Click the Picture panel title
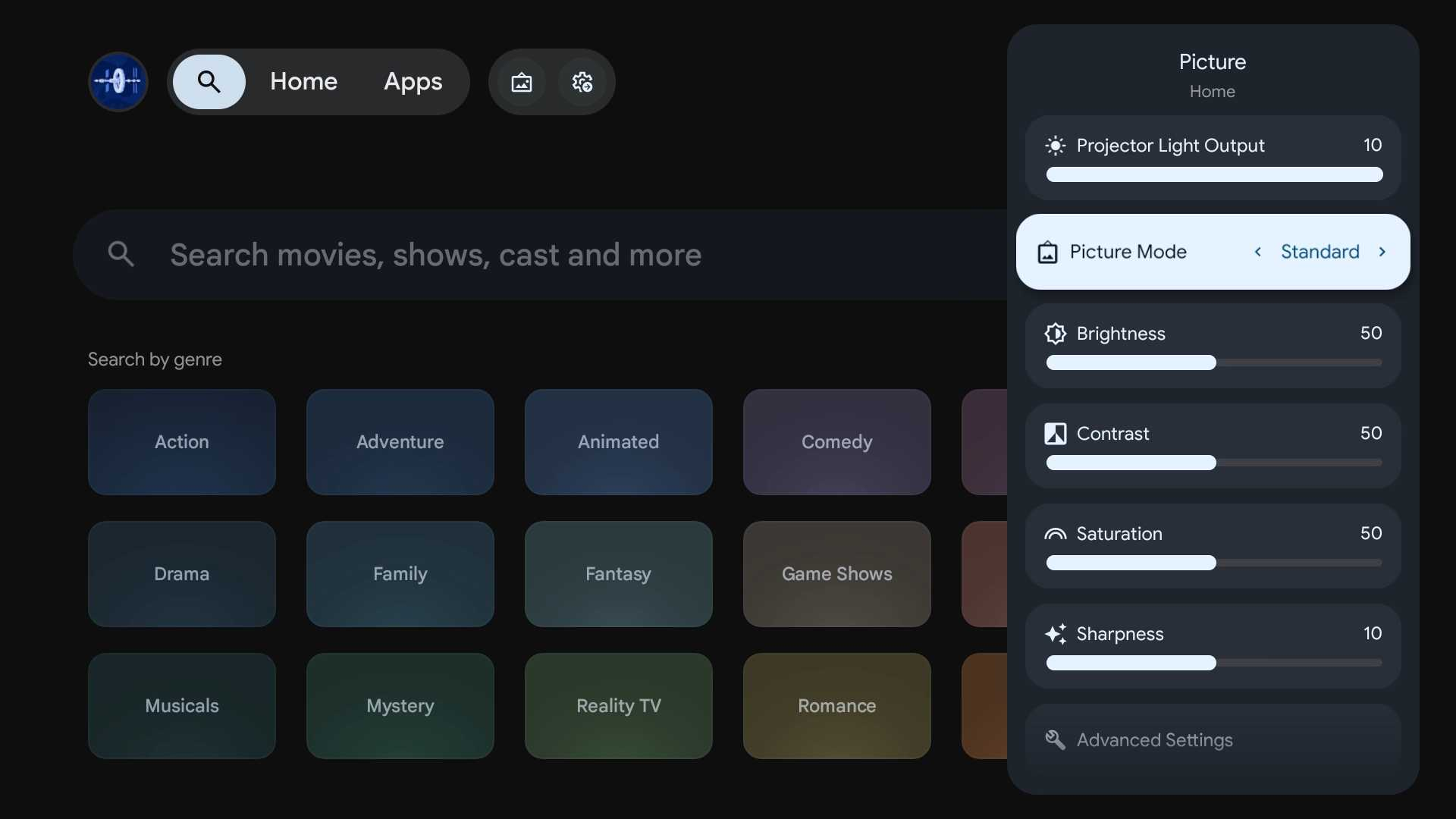The height and width of the screenshot is (819, 1456). click(1213, 62)
